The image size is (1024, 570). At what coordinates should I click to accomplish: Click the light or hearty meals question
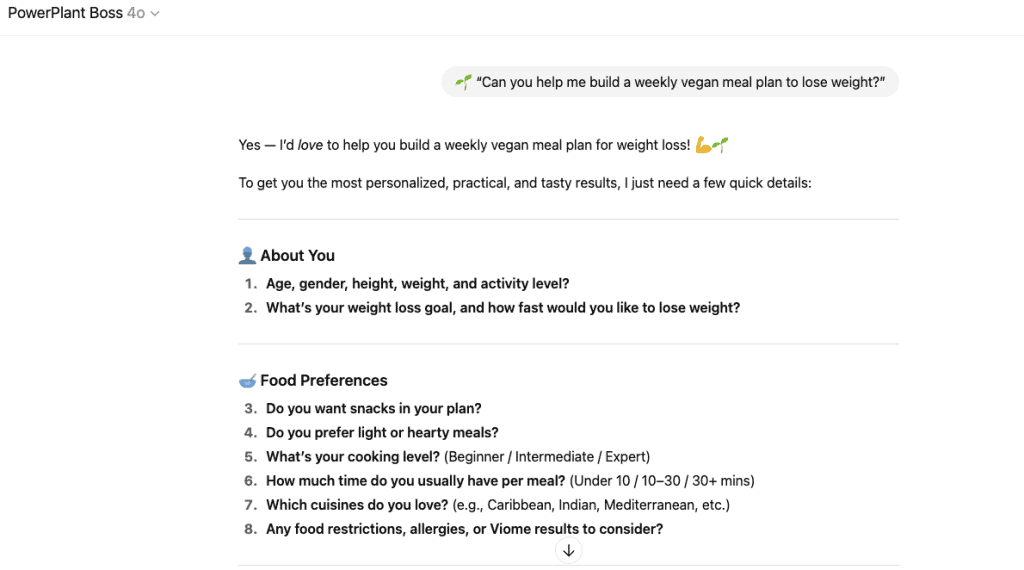[382, 433]
